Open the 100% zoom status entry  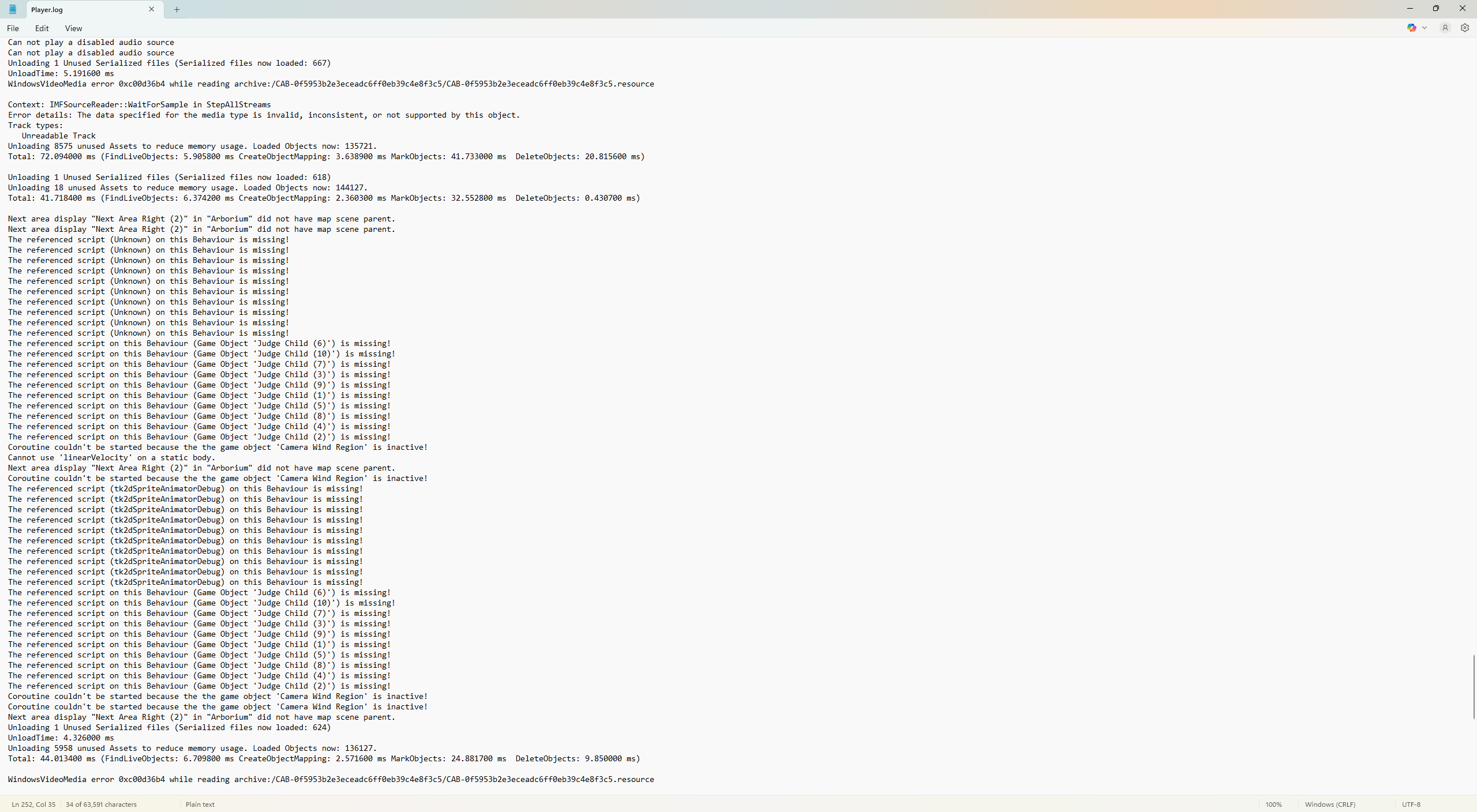coord(1273,805)
